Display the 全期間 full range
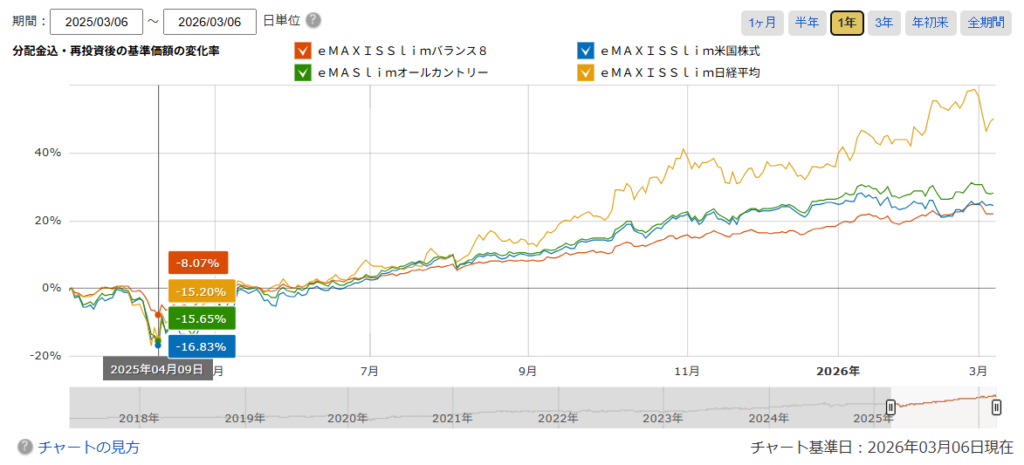 [985, 23]
